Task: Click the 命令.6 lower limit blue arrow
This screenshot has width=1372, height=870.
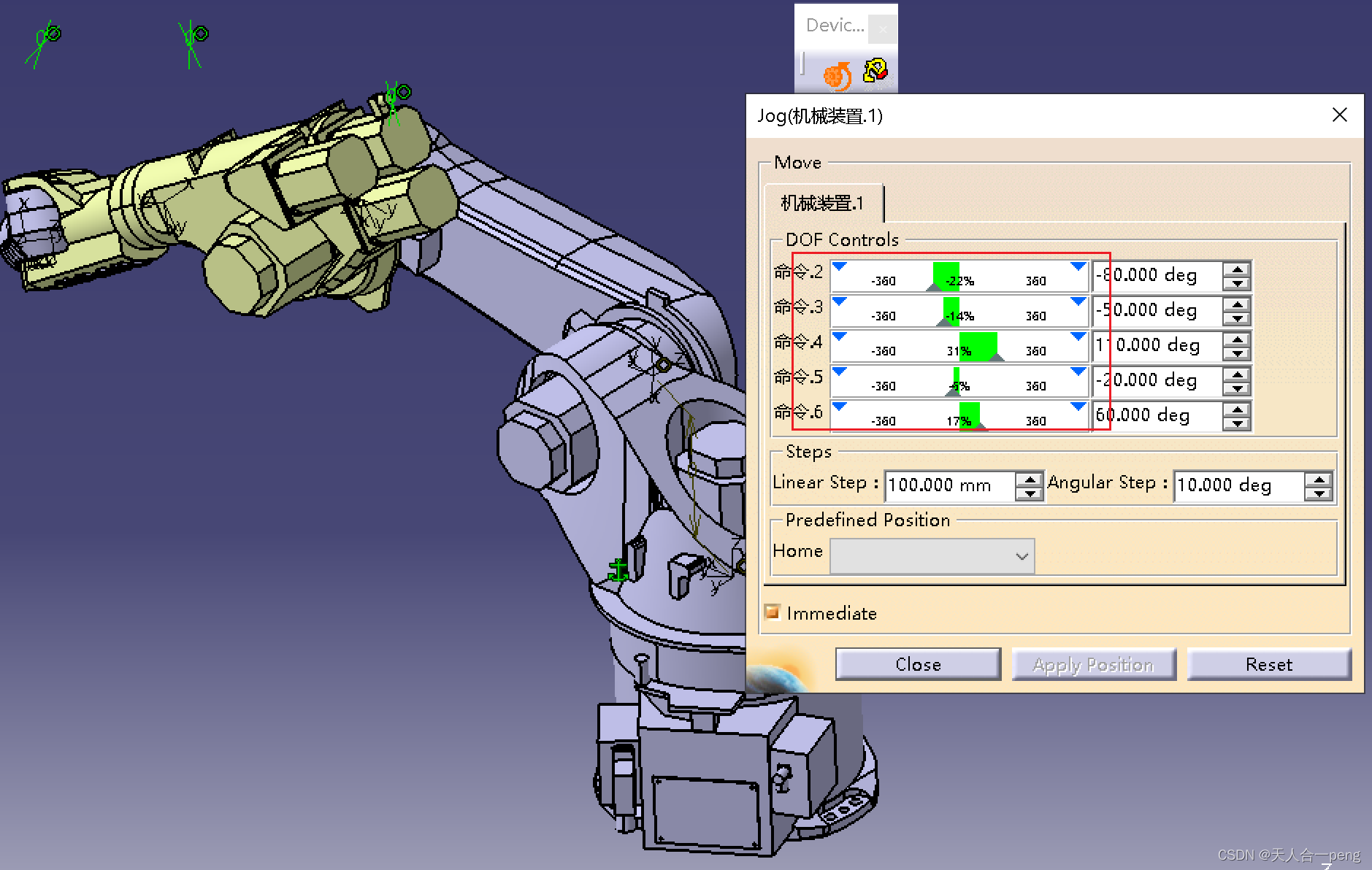Action: coord(840,407)
